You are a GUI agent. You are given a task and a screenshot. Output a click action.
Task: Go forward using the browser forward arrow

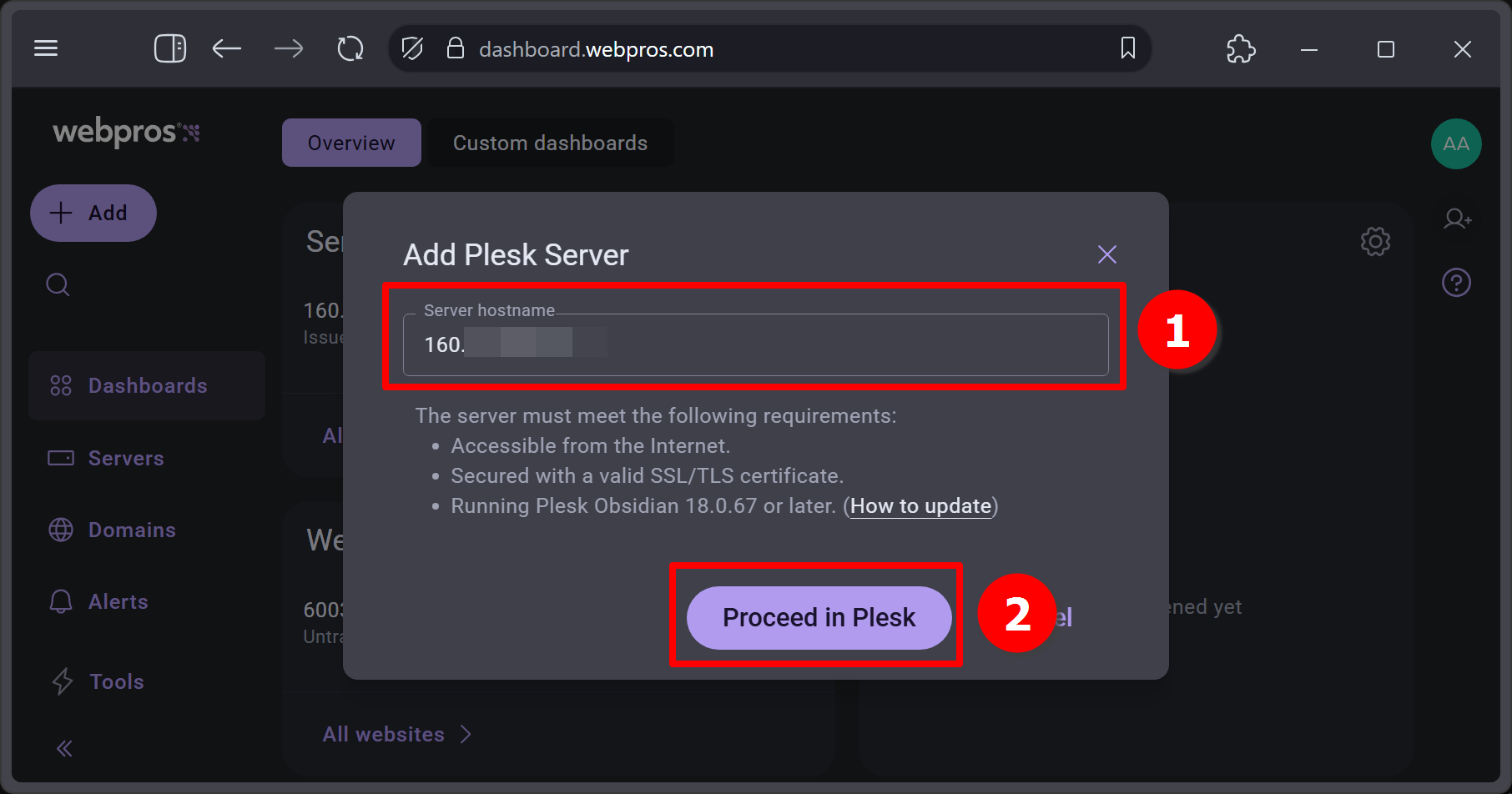(289, 48)
